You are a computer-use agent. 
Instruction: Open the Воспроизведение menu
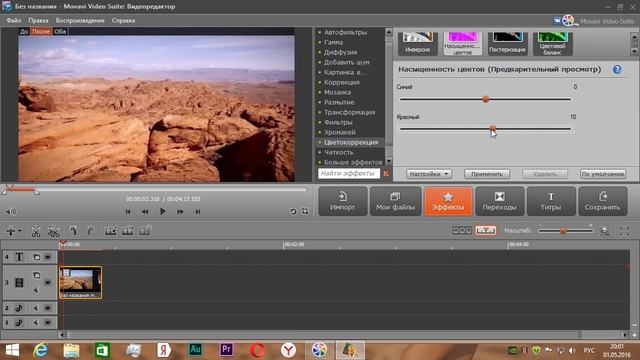click(80, 20)
